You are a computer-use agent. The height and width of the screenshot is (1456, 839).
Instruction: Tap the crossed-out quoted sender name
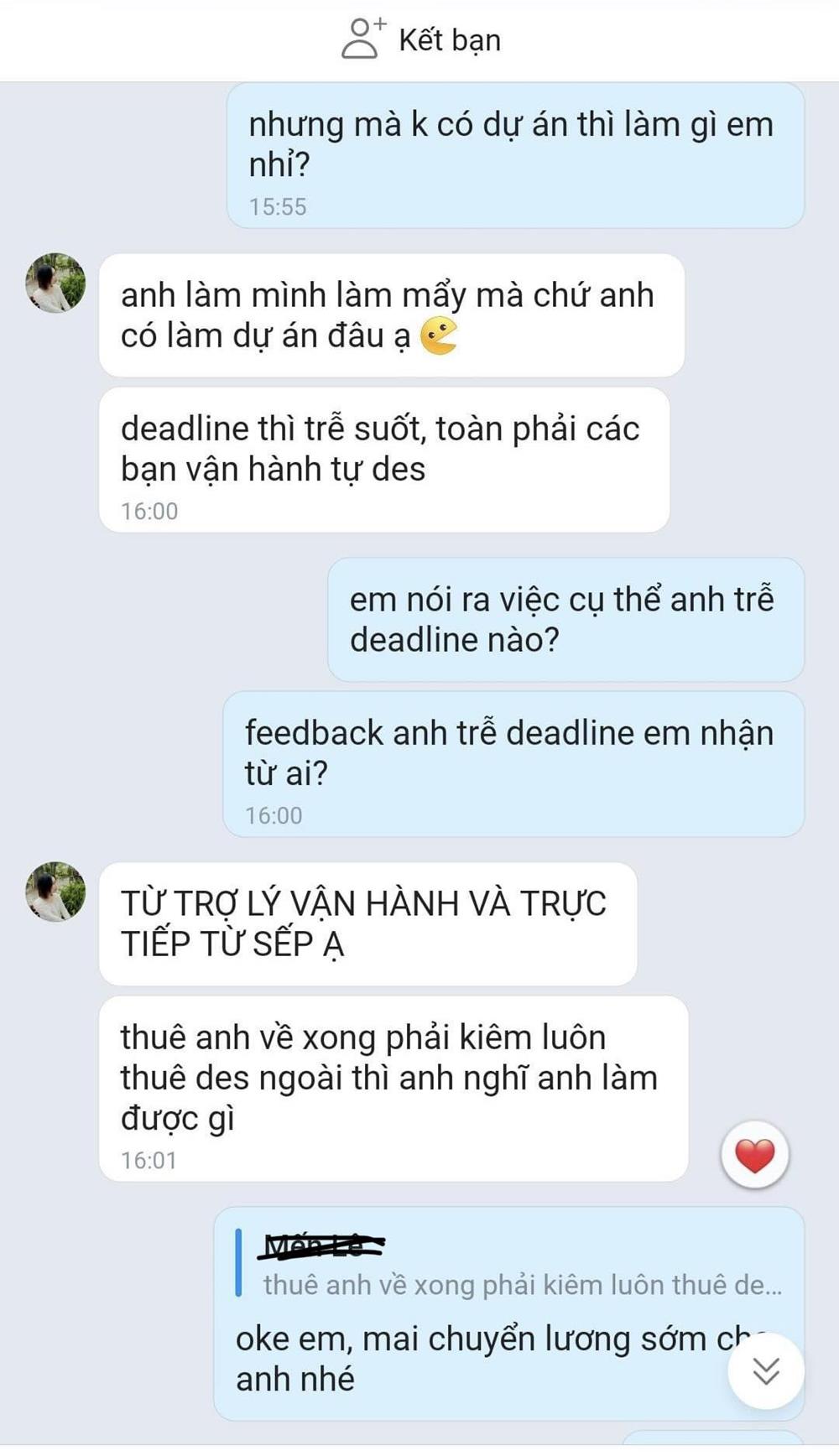pos(324,1245)
